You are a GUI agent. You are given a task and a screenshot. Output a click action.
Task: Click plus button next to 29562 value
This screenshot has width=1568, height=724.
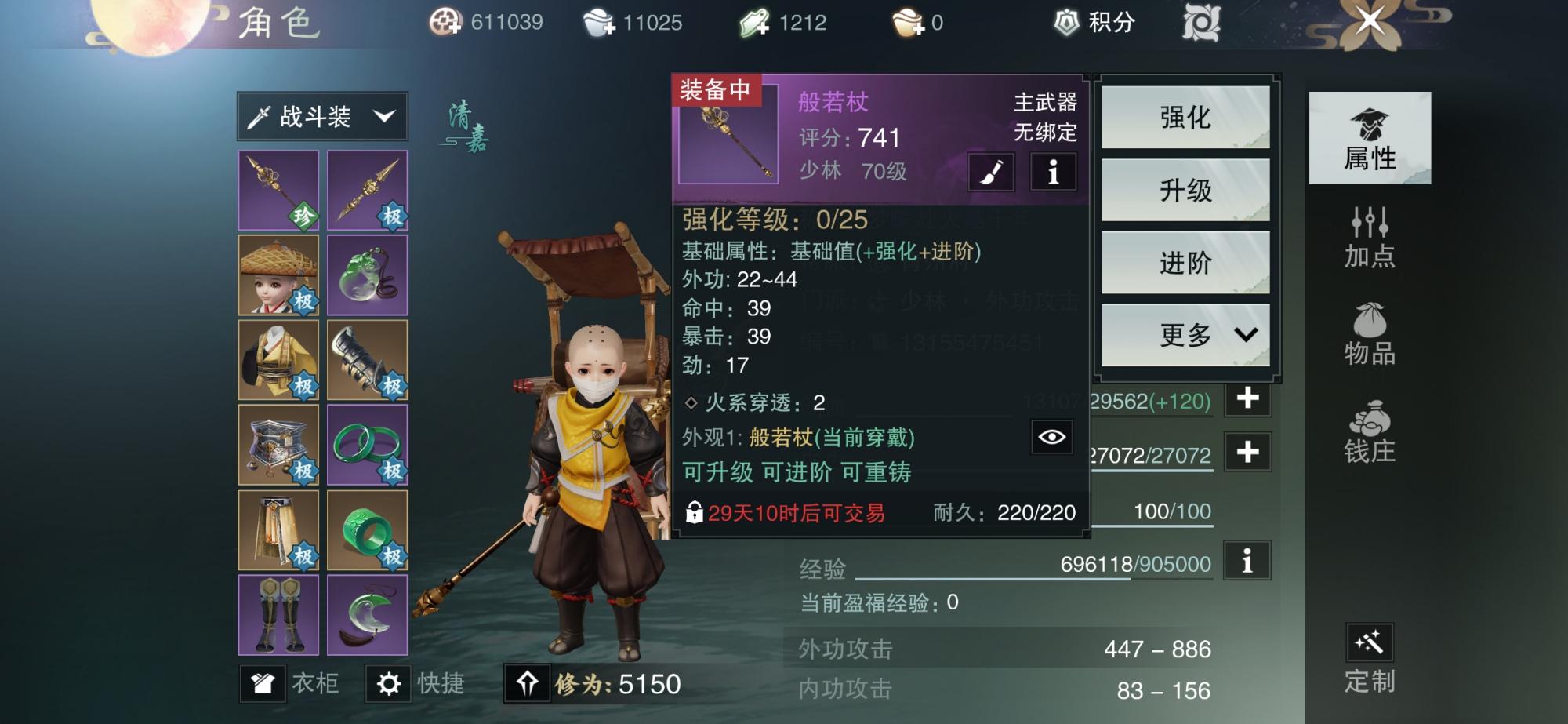point(1247,399)
